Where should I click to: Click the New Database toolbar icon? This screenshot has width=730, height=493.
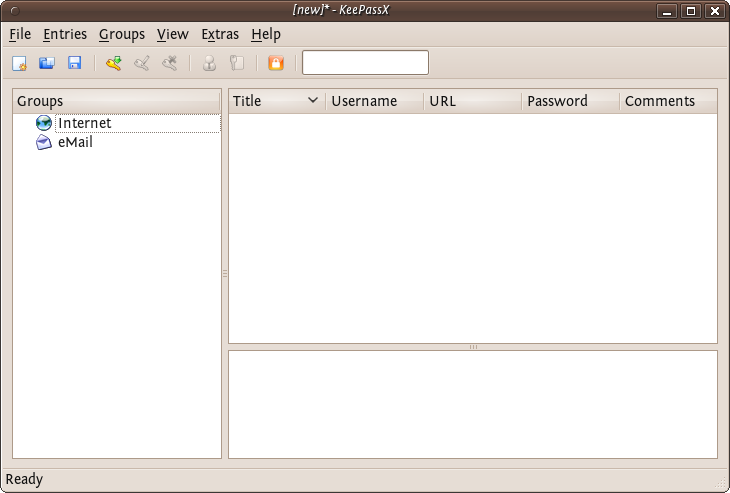coord(19,63)
